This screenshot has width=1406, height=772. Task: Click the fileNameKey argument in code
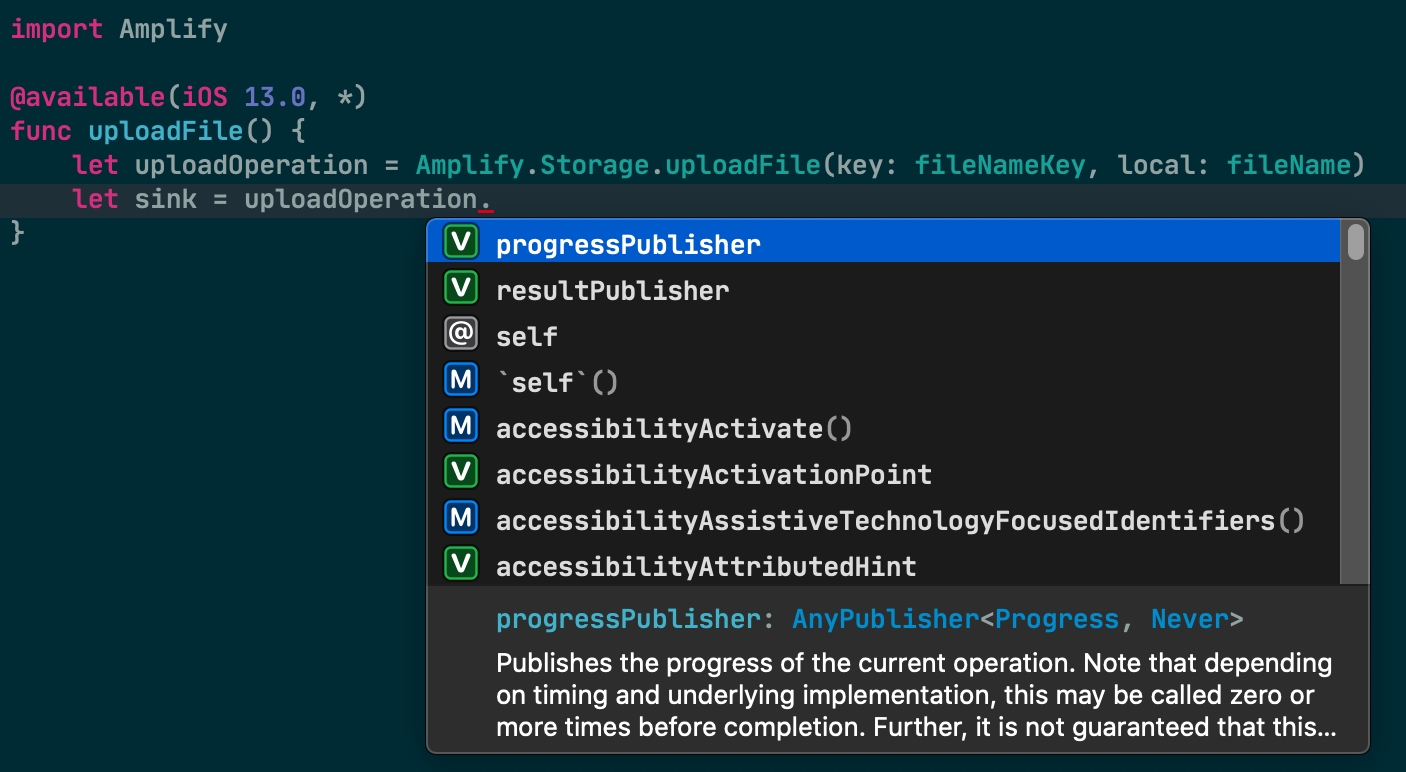pyautogui.click(x=1000, y=165)
